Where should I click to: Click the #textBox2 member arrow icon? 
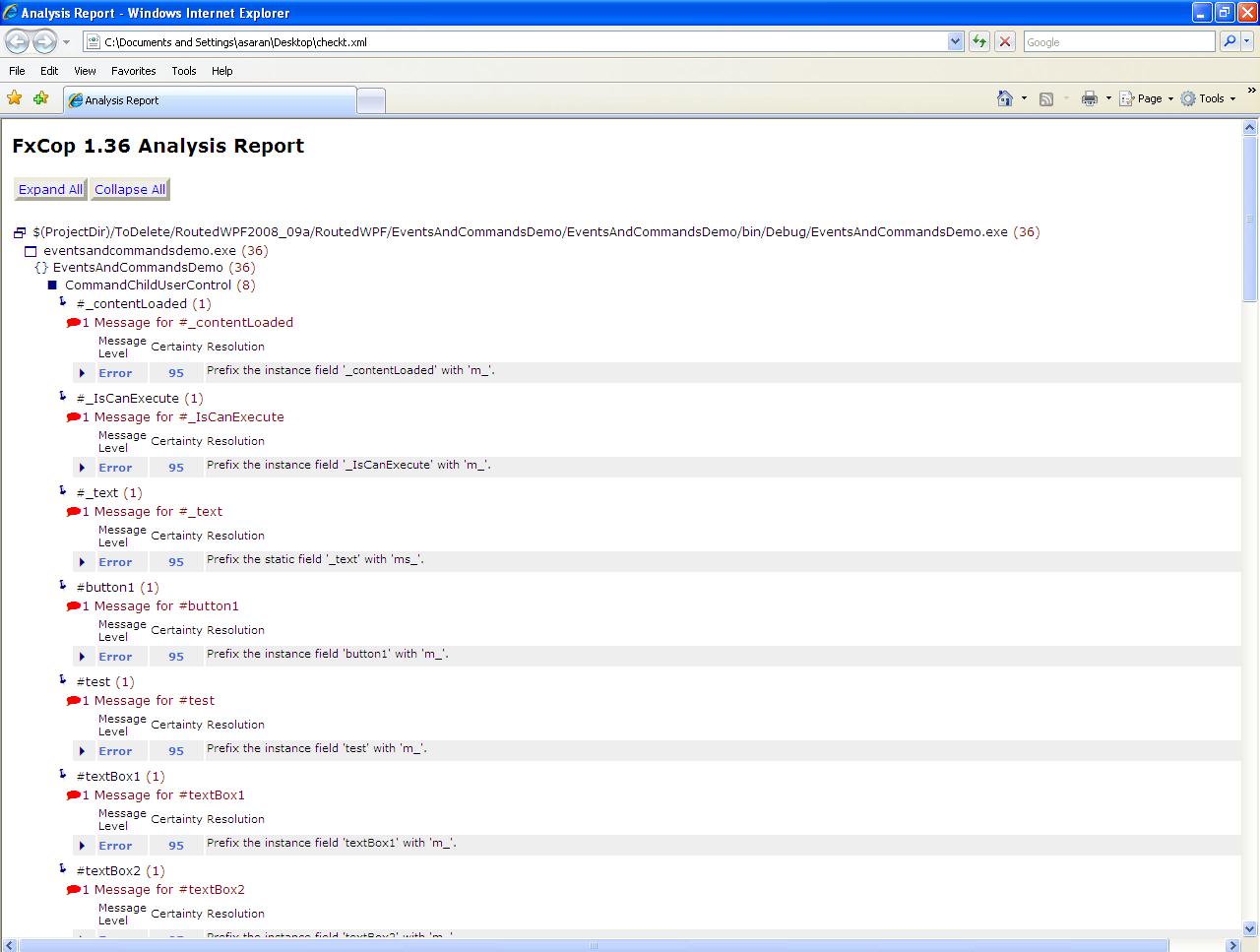64,868
